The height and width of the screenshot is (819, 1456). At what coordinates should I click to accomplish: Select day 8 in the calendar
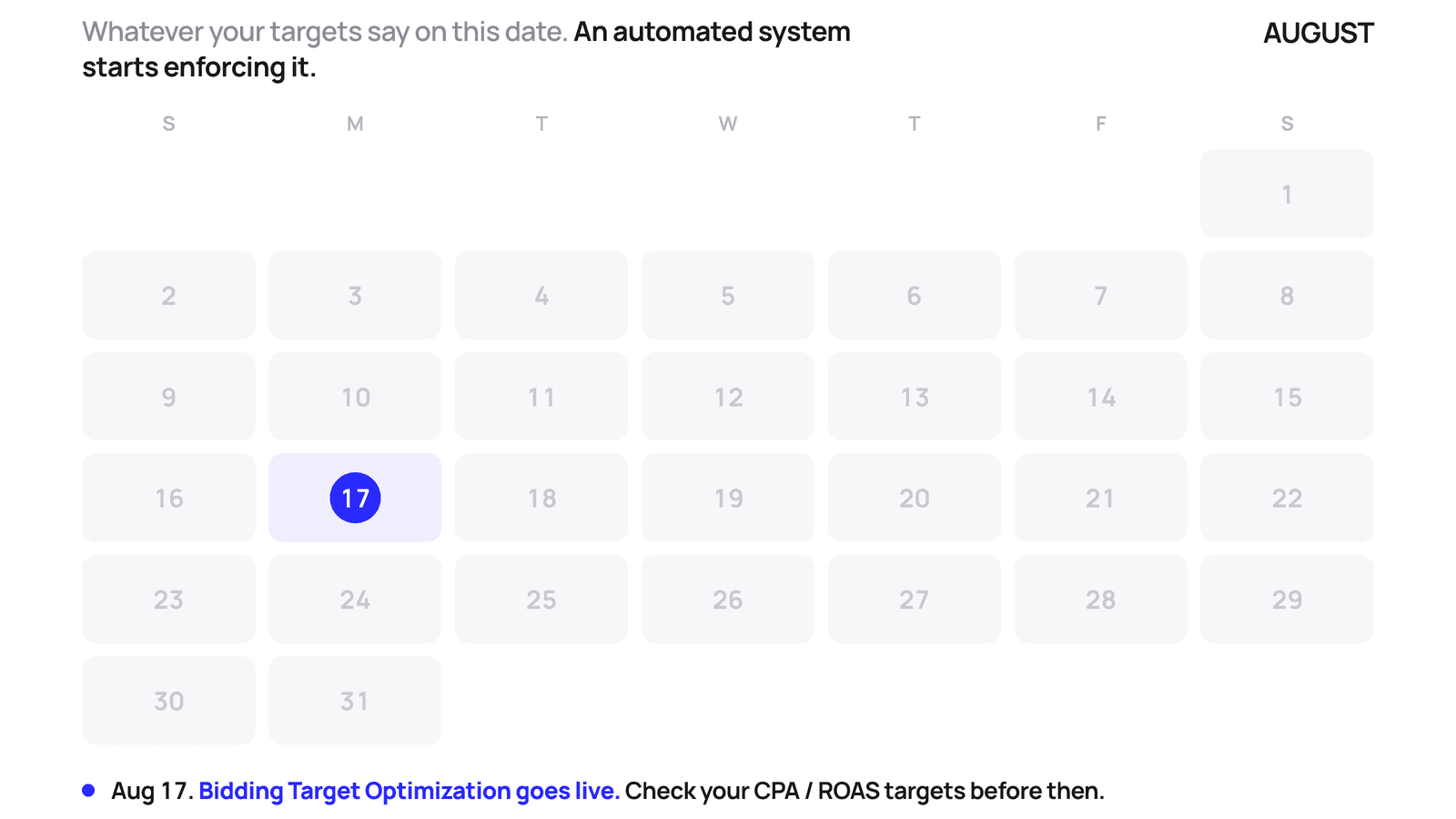[x=1287, y=296]
